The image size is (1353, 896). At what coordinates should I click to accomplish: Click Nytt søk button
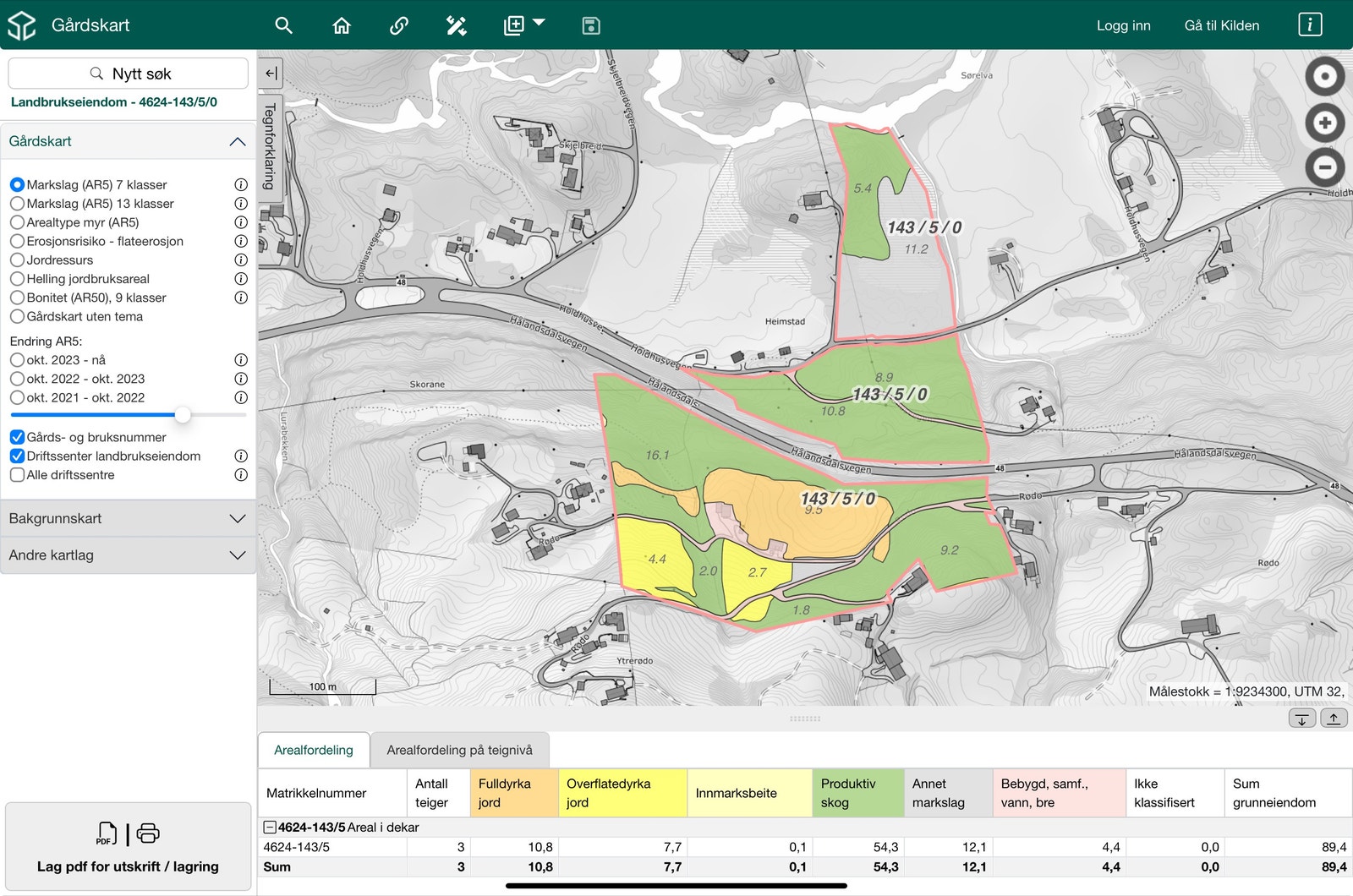coord(129,74)
